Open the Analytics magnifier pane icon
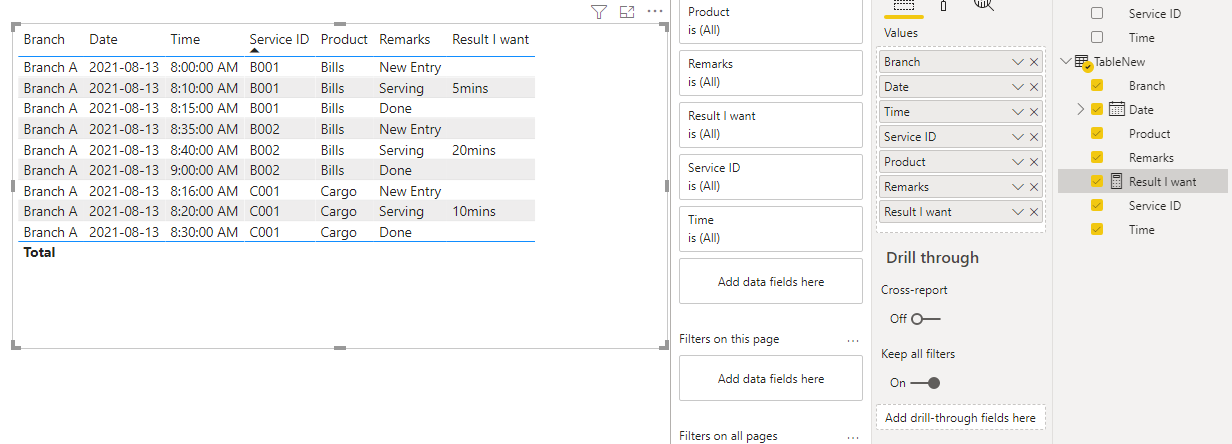The width and height of the screenshot is (1232, 444). [x=983, y=5]
